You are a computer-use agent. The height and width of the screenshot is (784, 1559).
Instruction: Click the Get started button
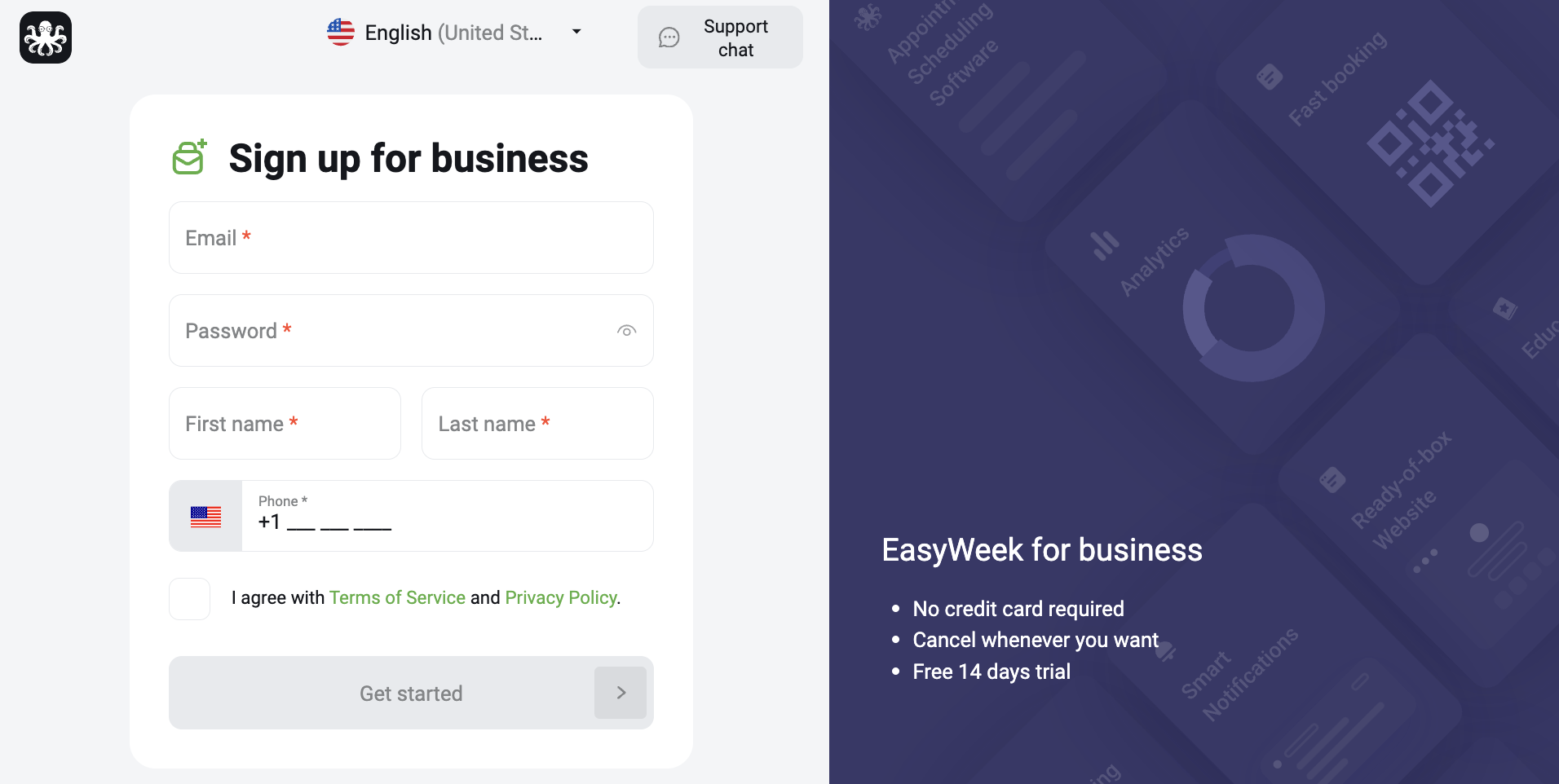[411, 693]
